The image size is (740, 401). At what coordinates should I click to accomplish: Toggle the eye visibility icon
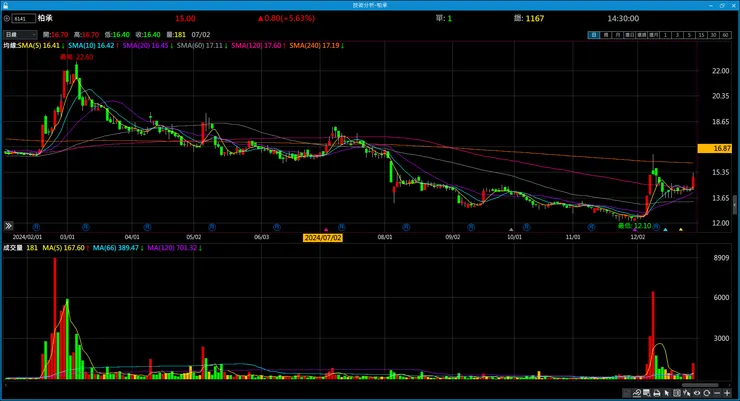697,393
